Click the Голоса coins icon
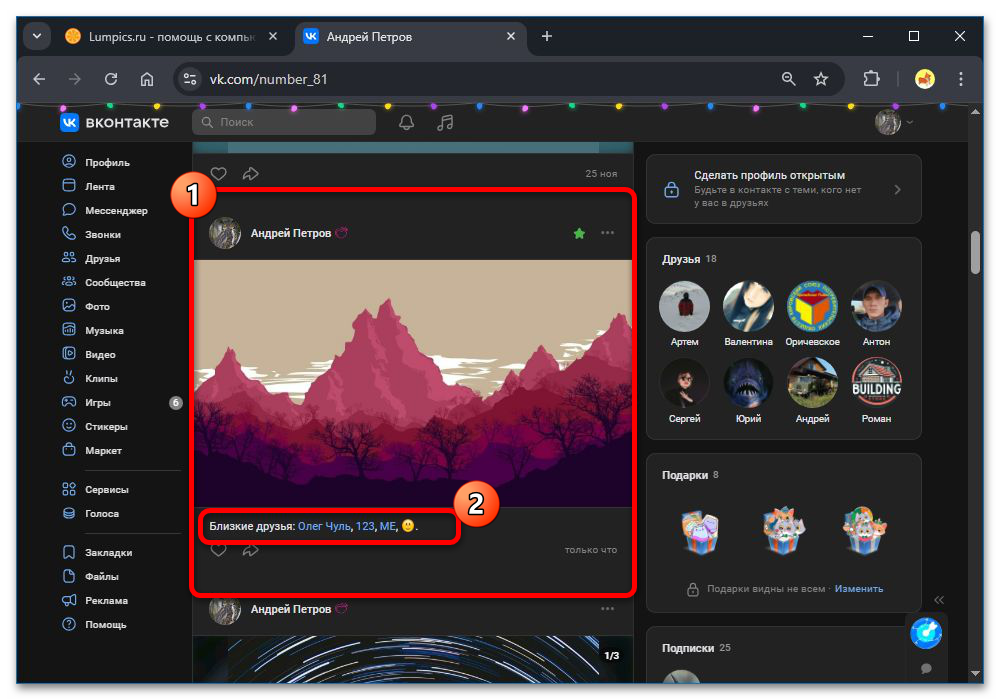The image size is (1000, 700). point(69,513)
